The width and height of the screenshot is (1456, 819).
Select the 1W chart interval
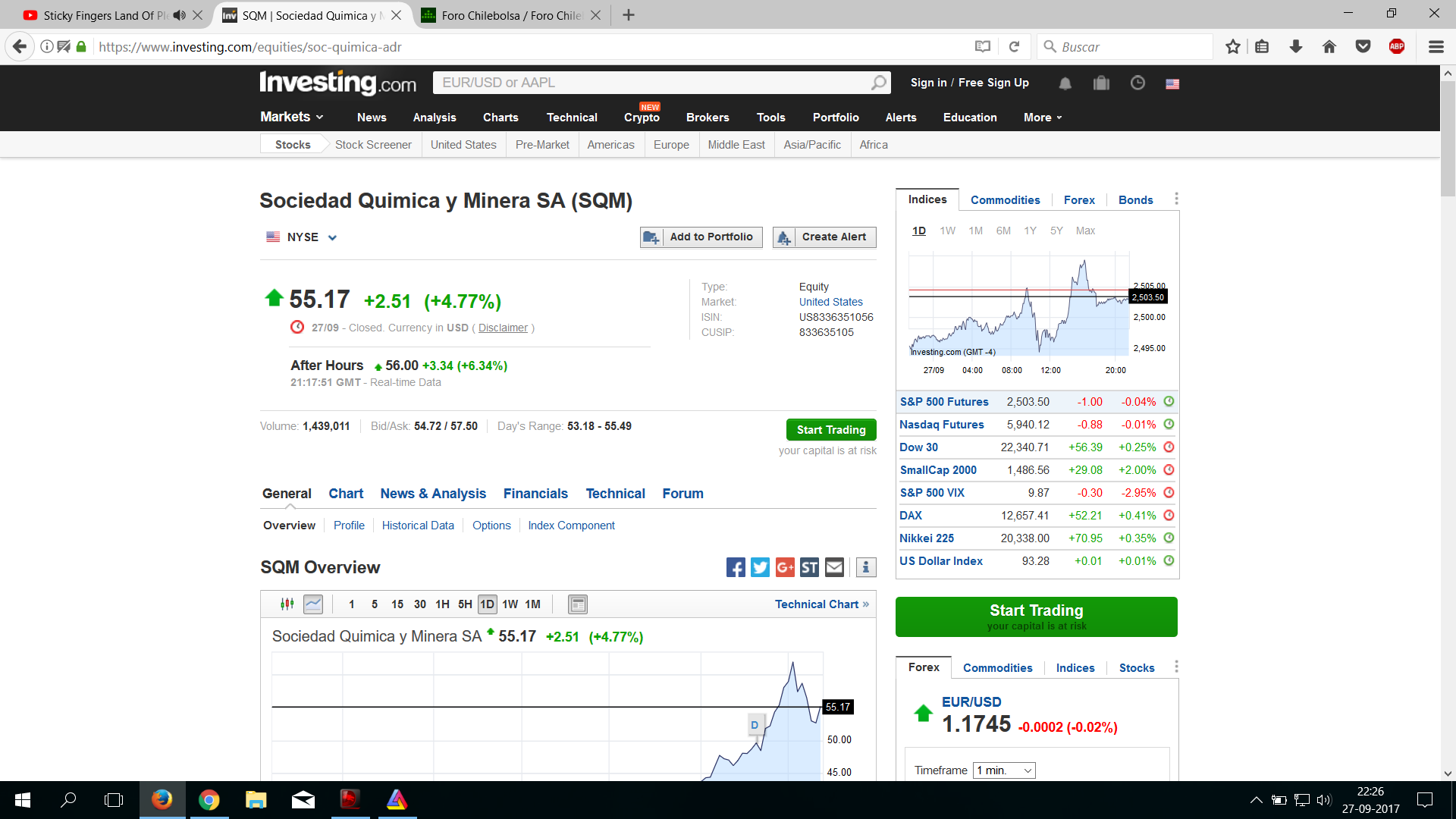coord(510,604)
